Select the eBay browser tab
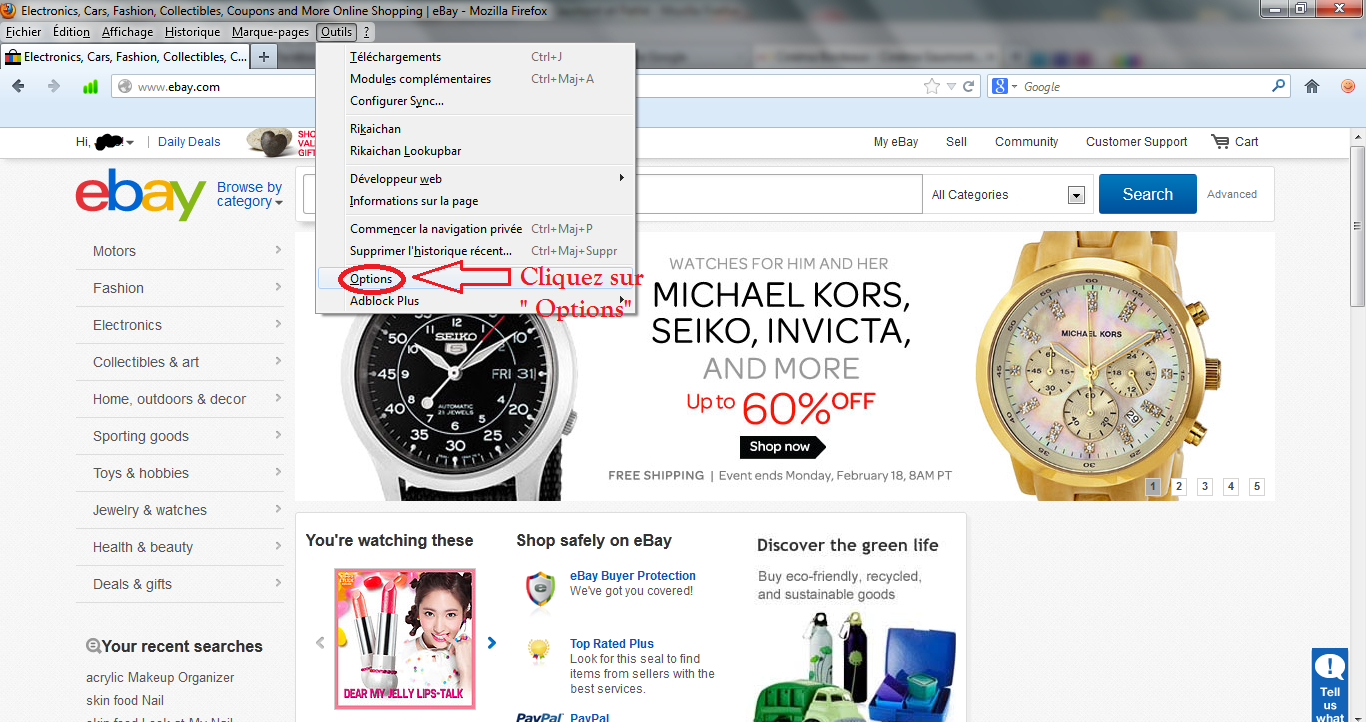 coord(125,57)
